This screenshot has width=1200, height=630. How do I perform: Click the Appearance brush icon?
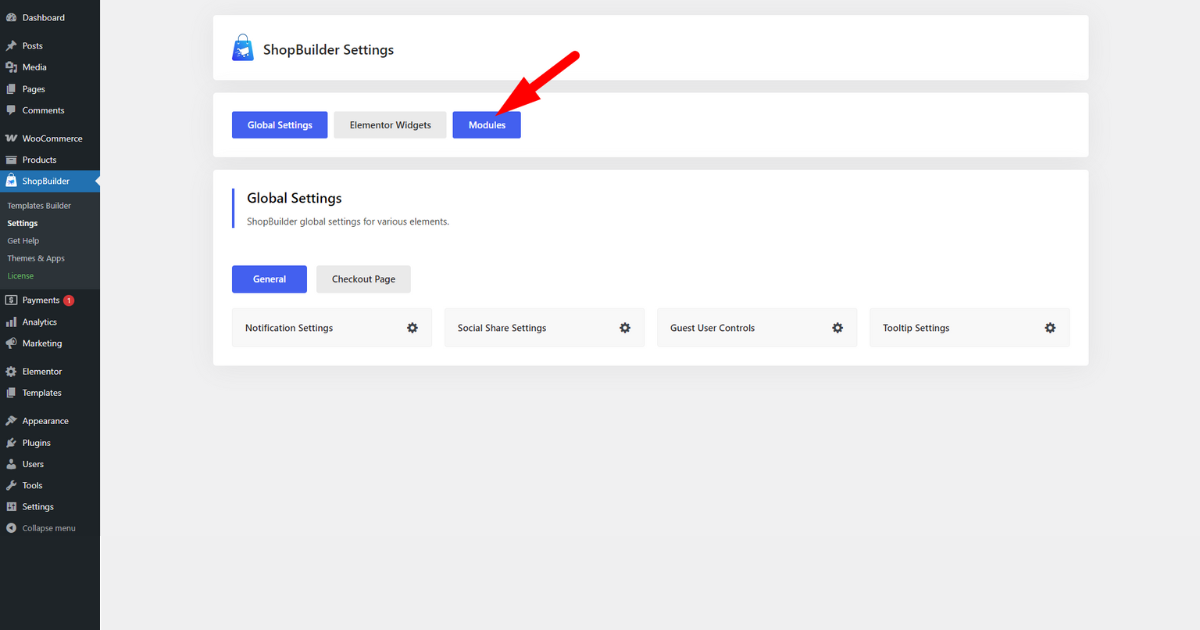(11, 421)
